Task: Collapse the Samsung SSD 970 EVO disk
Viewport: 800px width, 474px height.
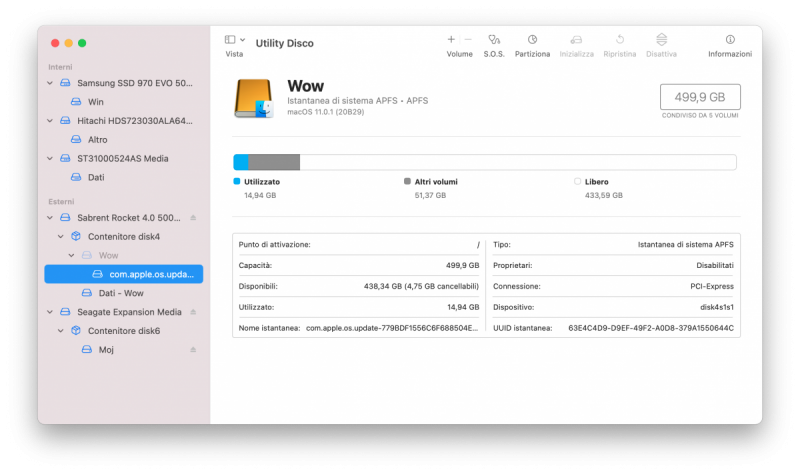Action: click(50, 83)
